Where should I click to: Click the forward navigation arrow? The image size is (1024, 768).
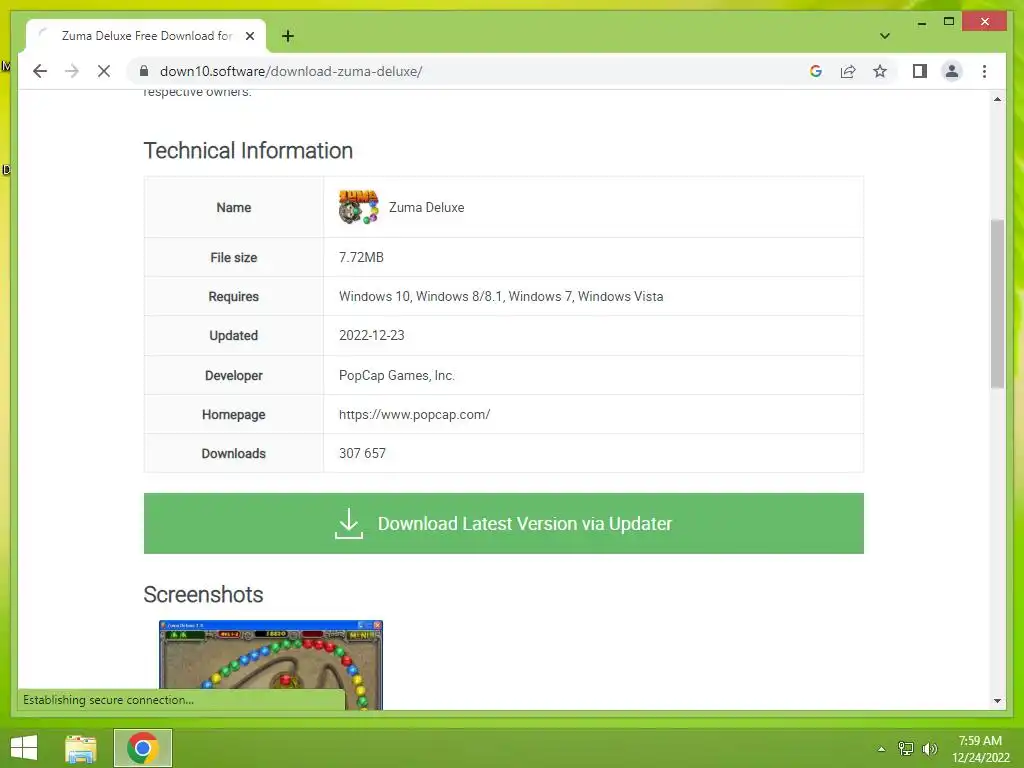point(72,71)
